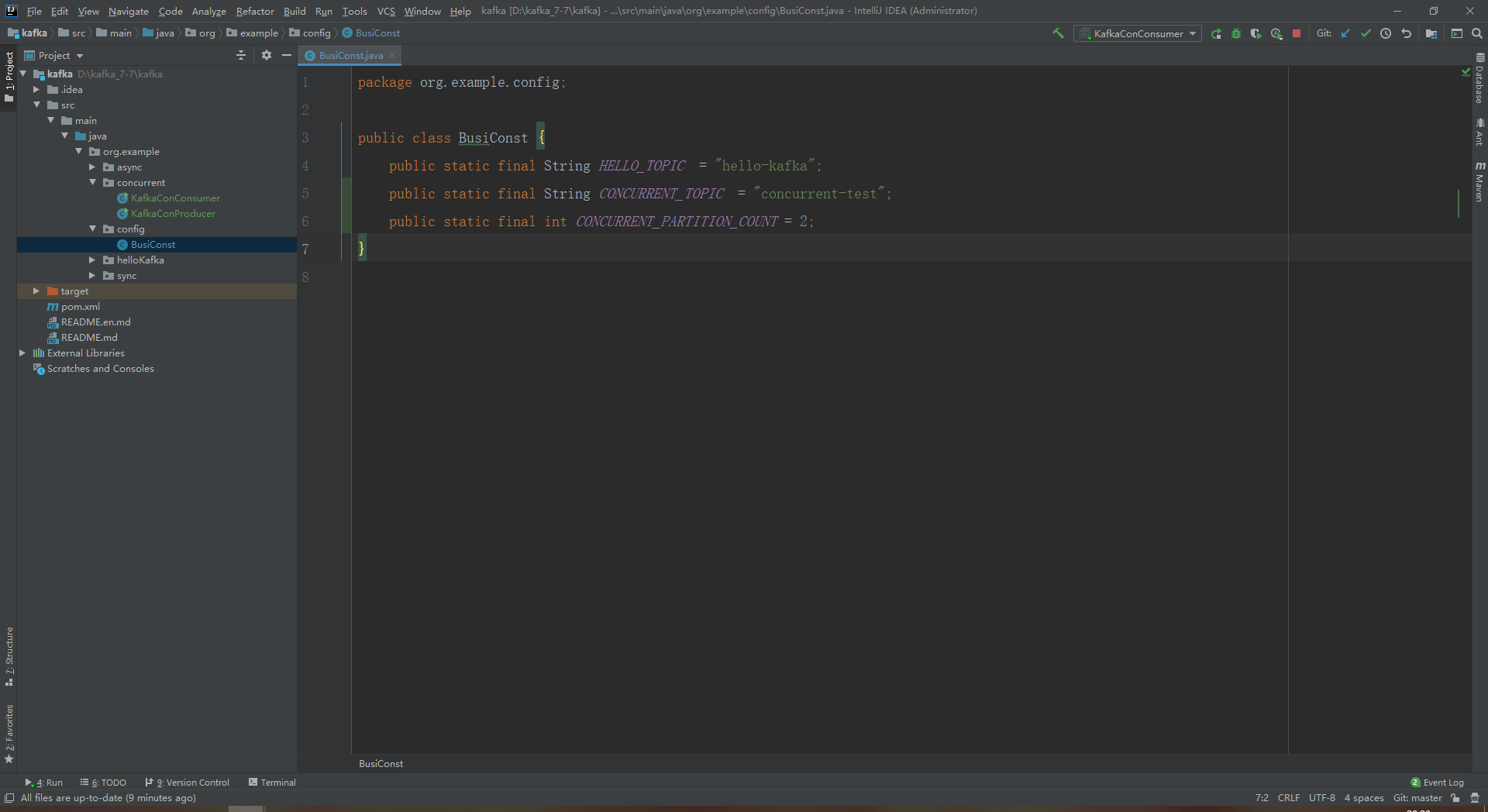Select Scratches and Consoles node

point(100,368)
